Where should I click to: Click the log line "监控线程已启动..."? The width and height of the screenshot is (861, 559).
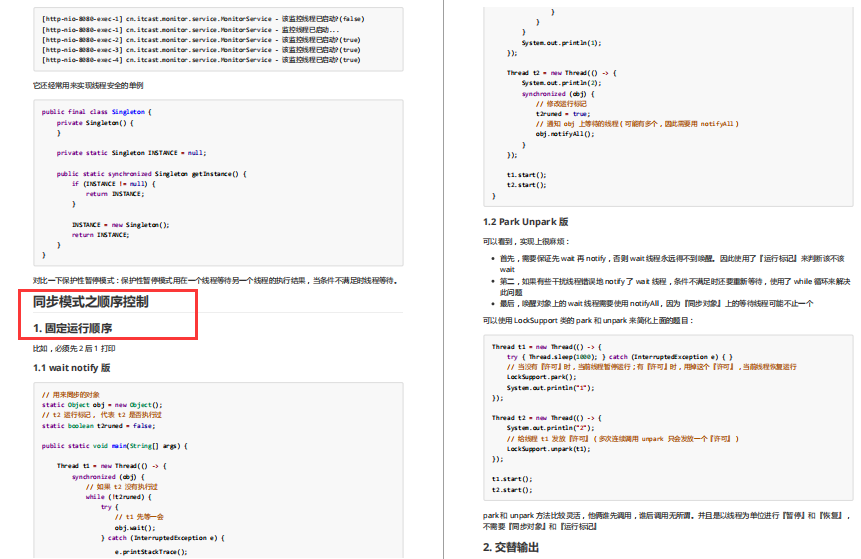tap(191, 30)
